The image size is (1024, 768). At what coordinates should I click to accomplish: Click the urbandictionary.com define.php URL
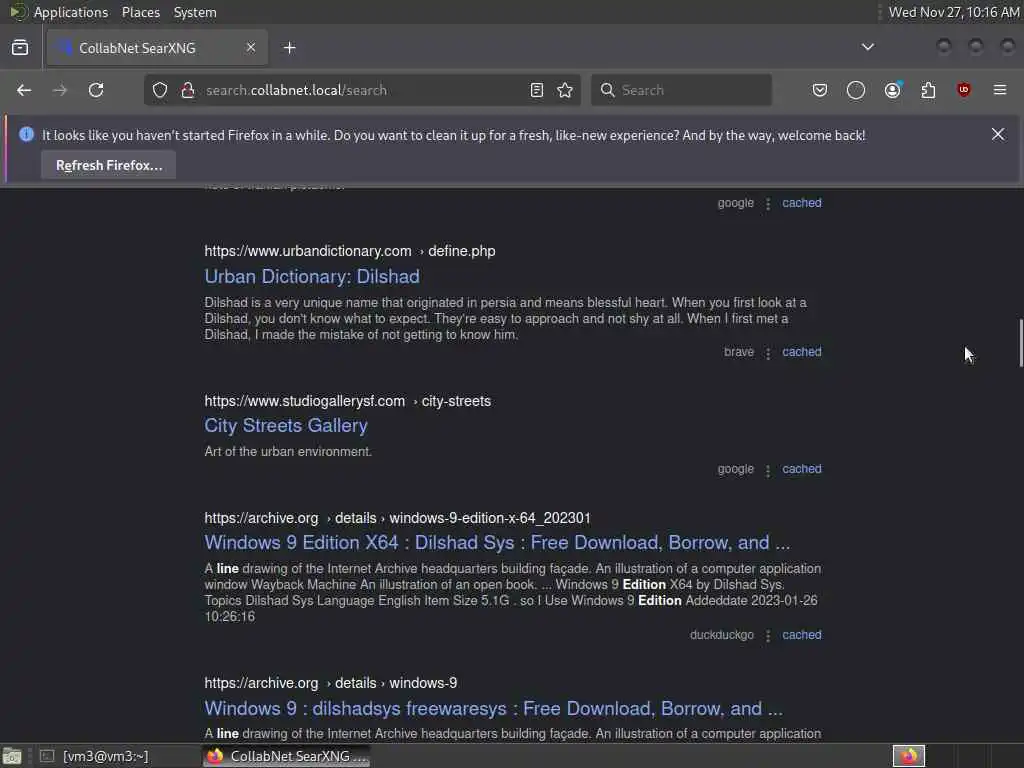click(x=349, y=251)
